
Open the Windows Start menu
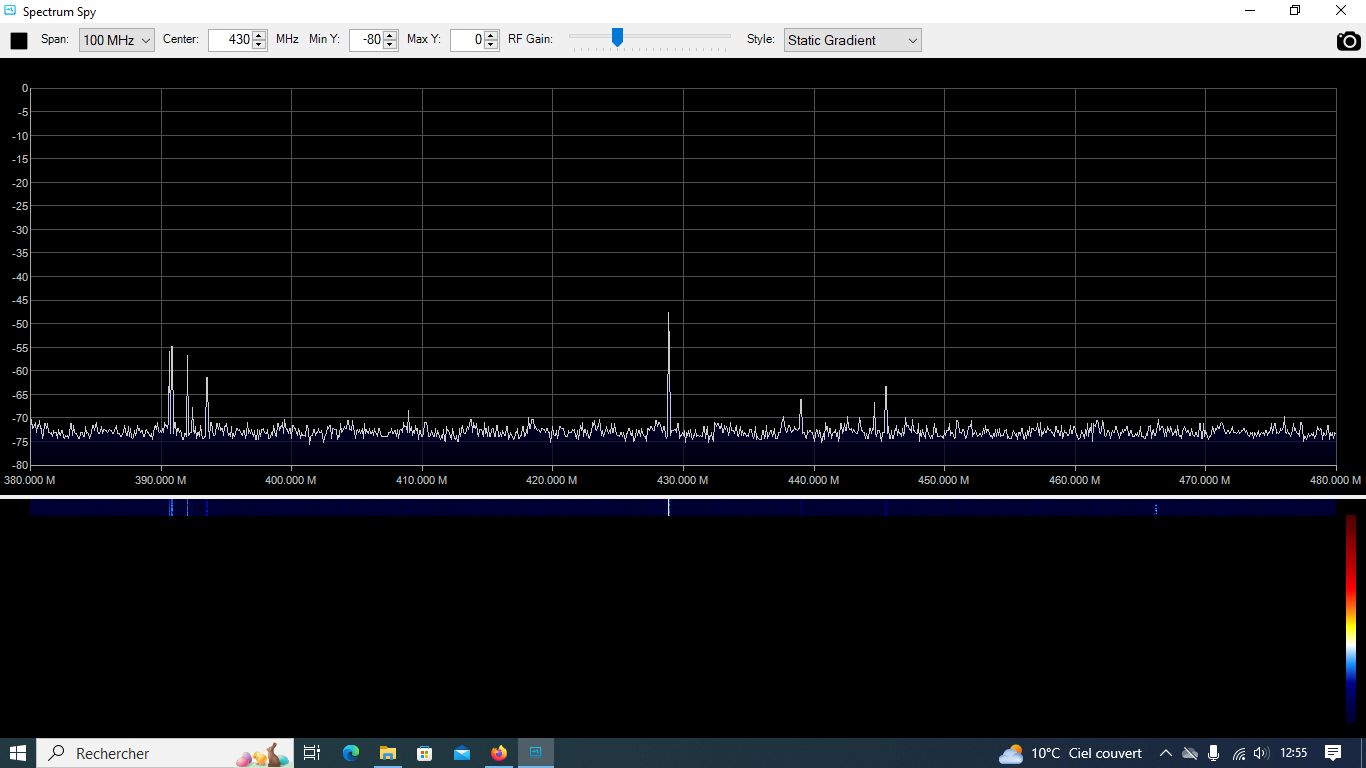(x=18, y=753)
